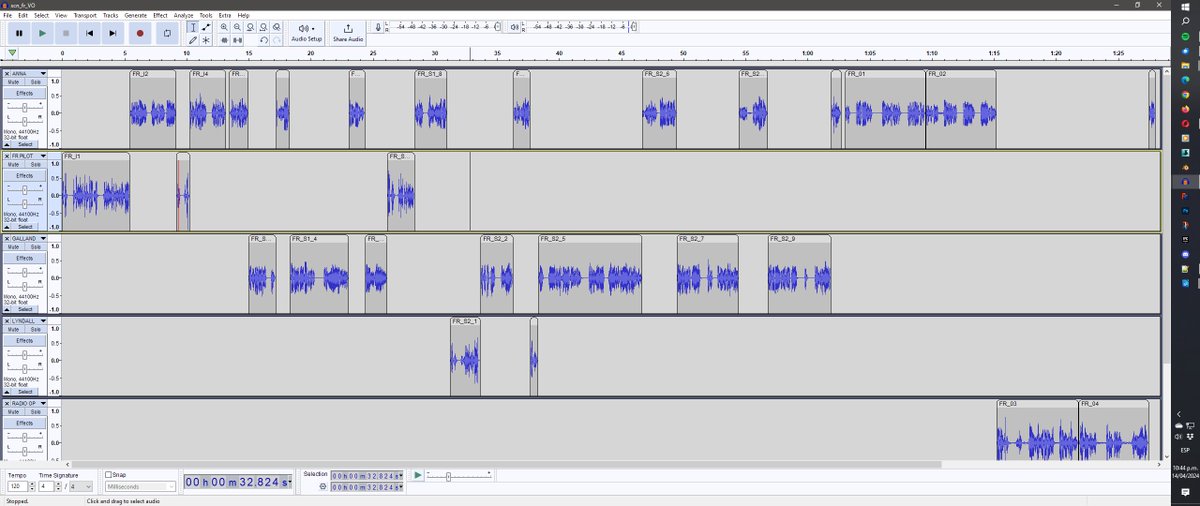Toggle the Loop button
The width and height of the screenshot is (1200, 506).
click(167, 33)
